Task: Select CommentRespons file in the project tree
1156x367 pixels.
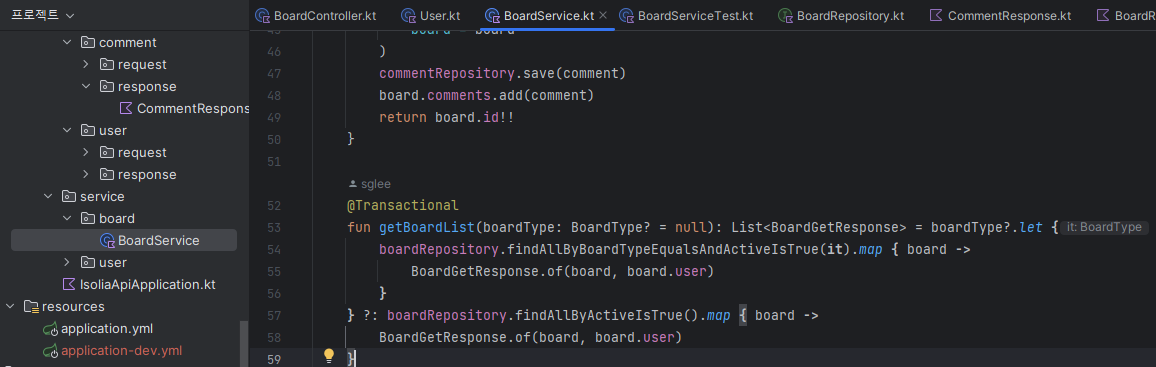Action: [x=193, y=108]
